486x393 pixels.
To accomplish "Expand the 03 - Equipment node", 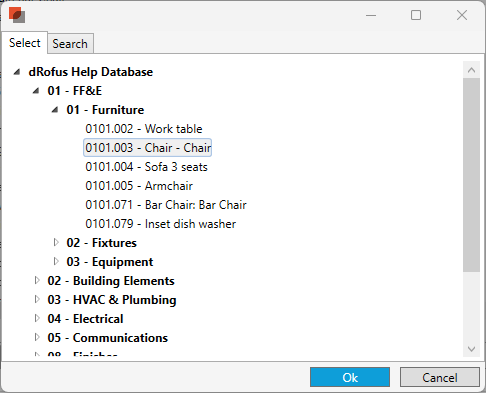I will (56, 261).
